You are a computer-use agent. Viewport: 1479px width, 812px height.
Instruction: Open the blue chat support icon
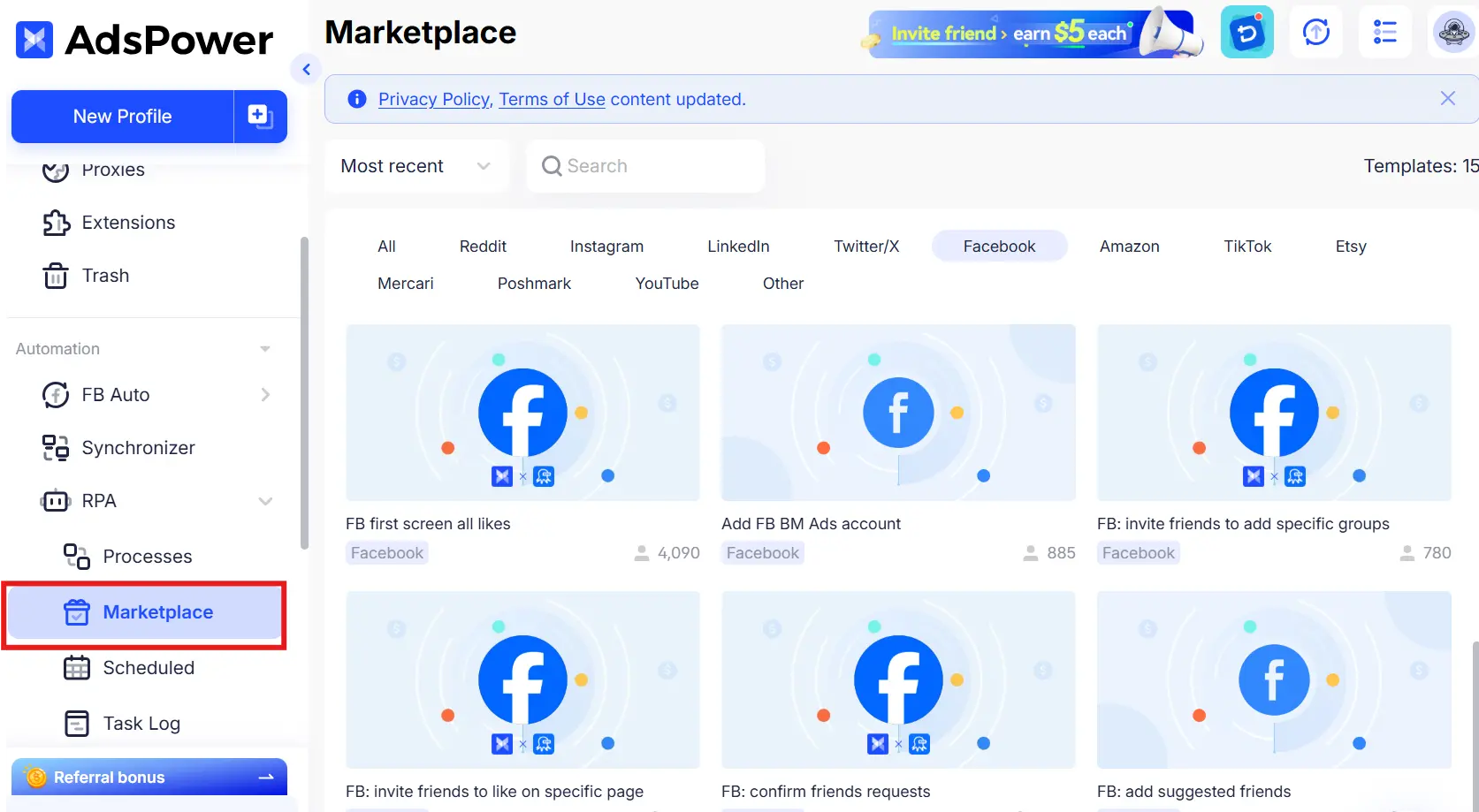pyautogui.click(x=1247, y=33)
